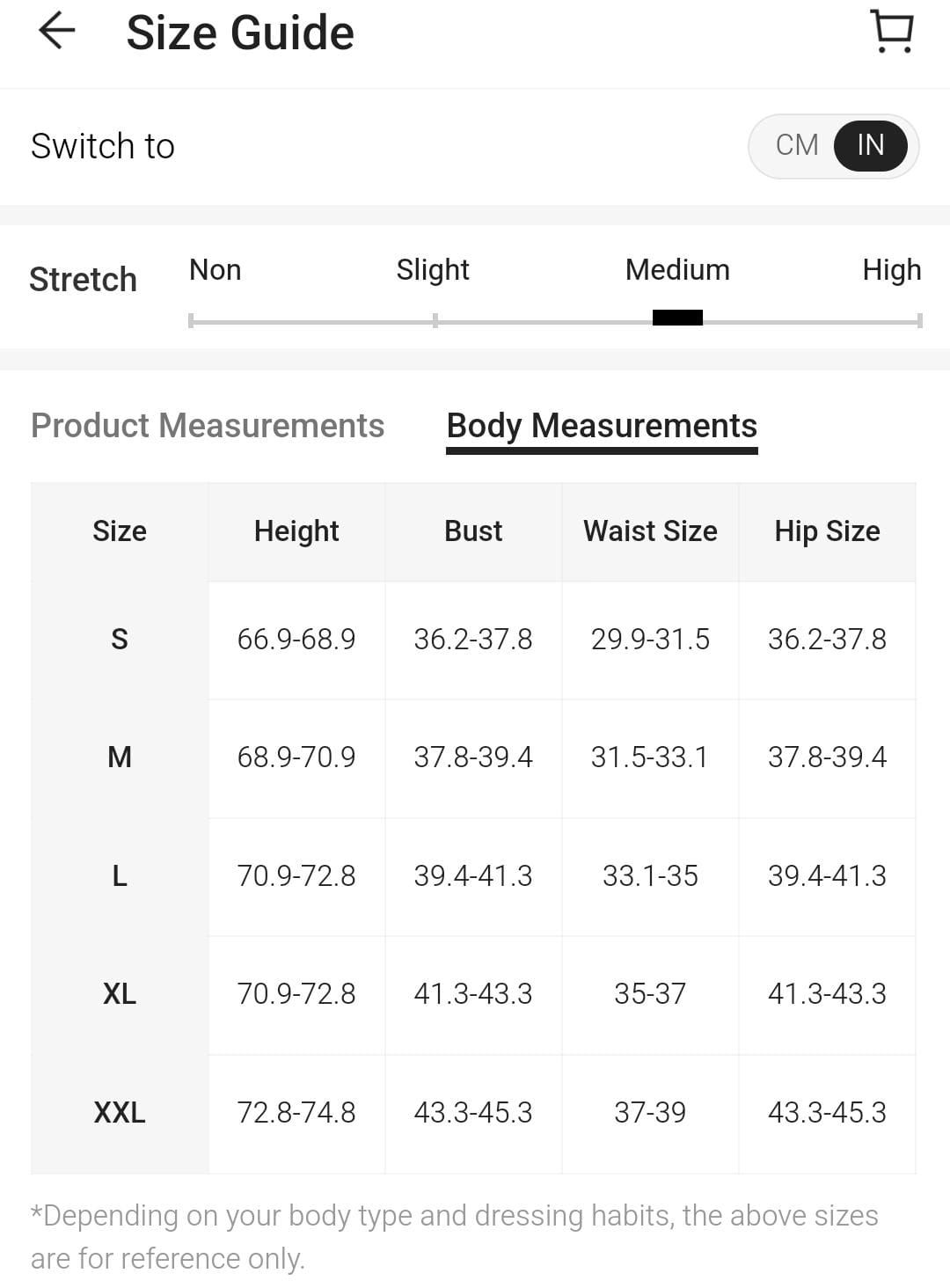
Task: Click the Medium stretch indicator marker
Action: pyautogui.click(x=677, y=318)
